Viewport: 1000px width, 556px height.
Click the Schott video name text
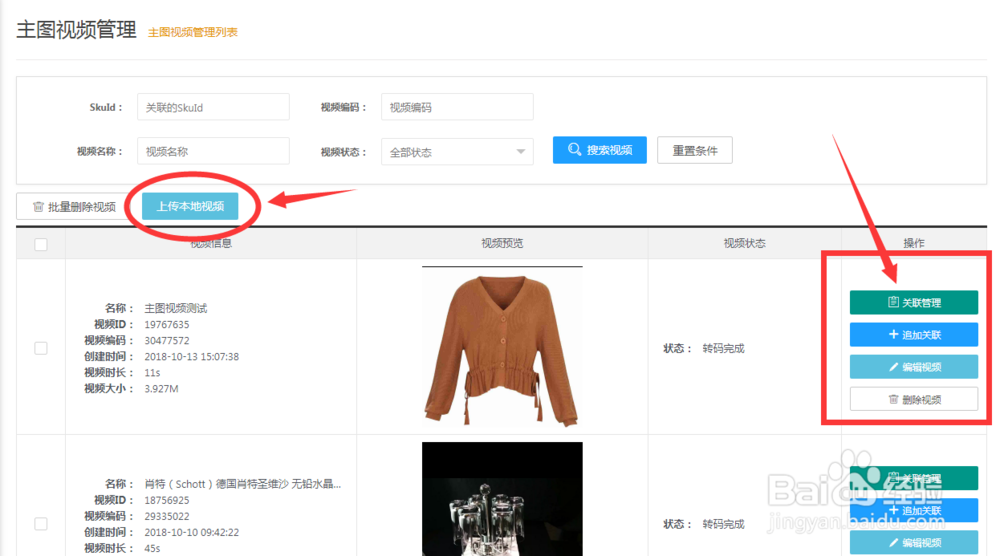pyautogui.click(x=242, y=484)
